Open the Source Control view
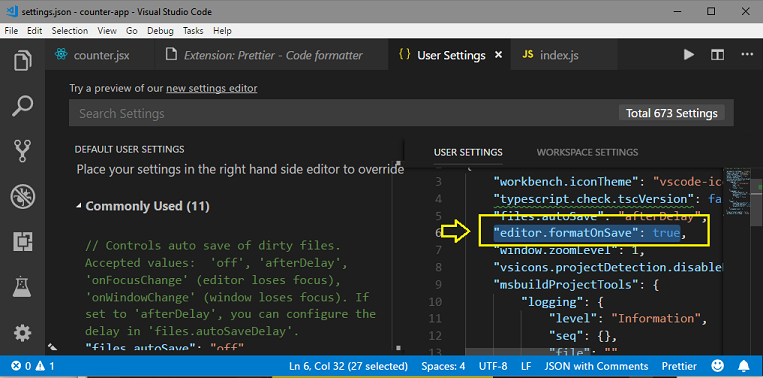The image size is (763, 378). (x=22, y=151)
